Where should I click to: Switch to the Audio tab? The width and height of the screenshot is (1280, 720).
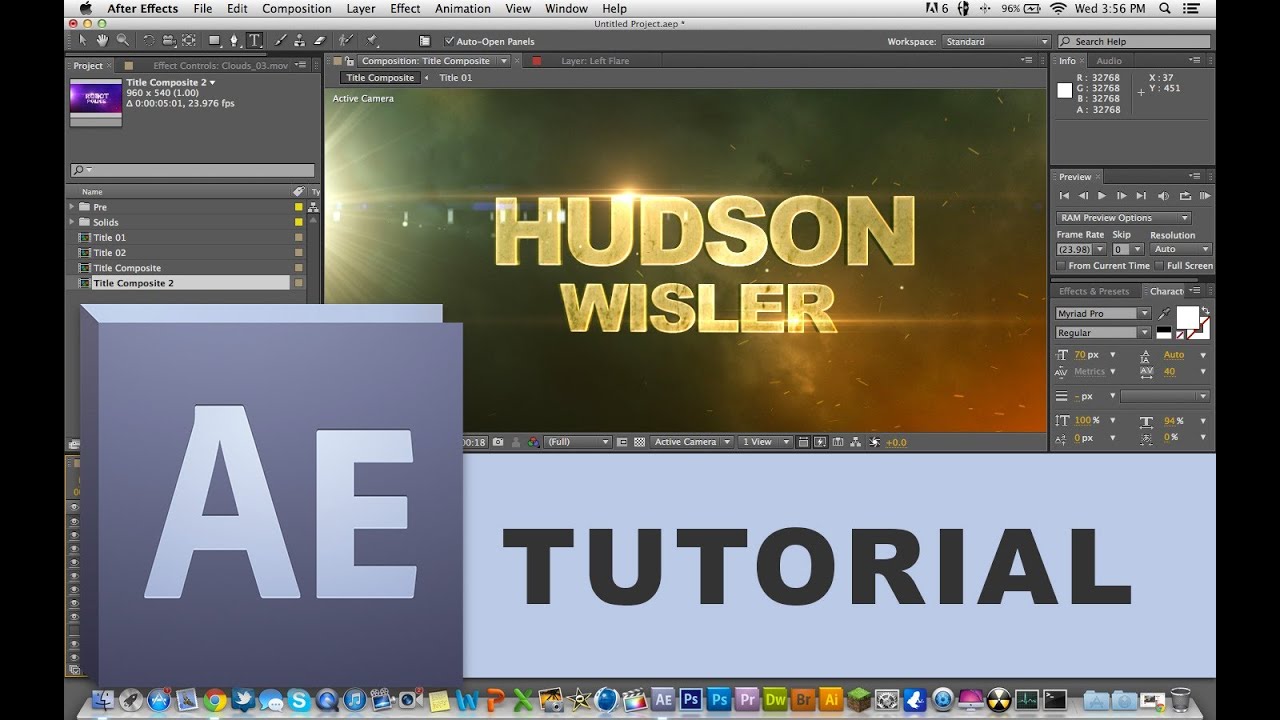[1109, 61]
